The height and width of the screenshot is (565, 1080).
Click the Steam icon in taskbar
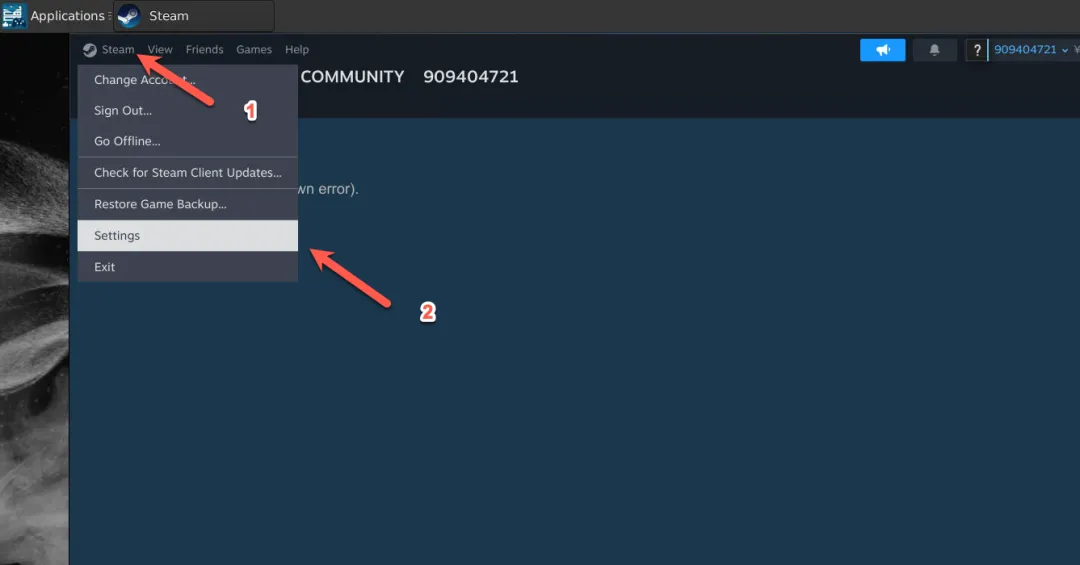(x=129, y=16)
